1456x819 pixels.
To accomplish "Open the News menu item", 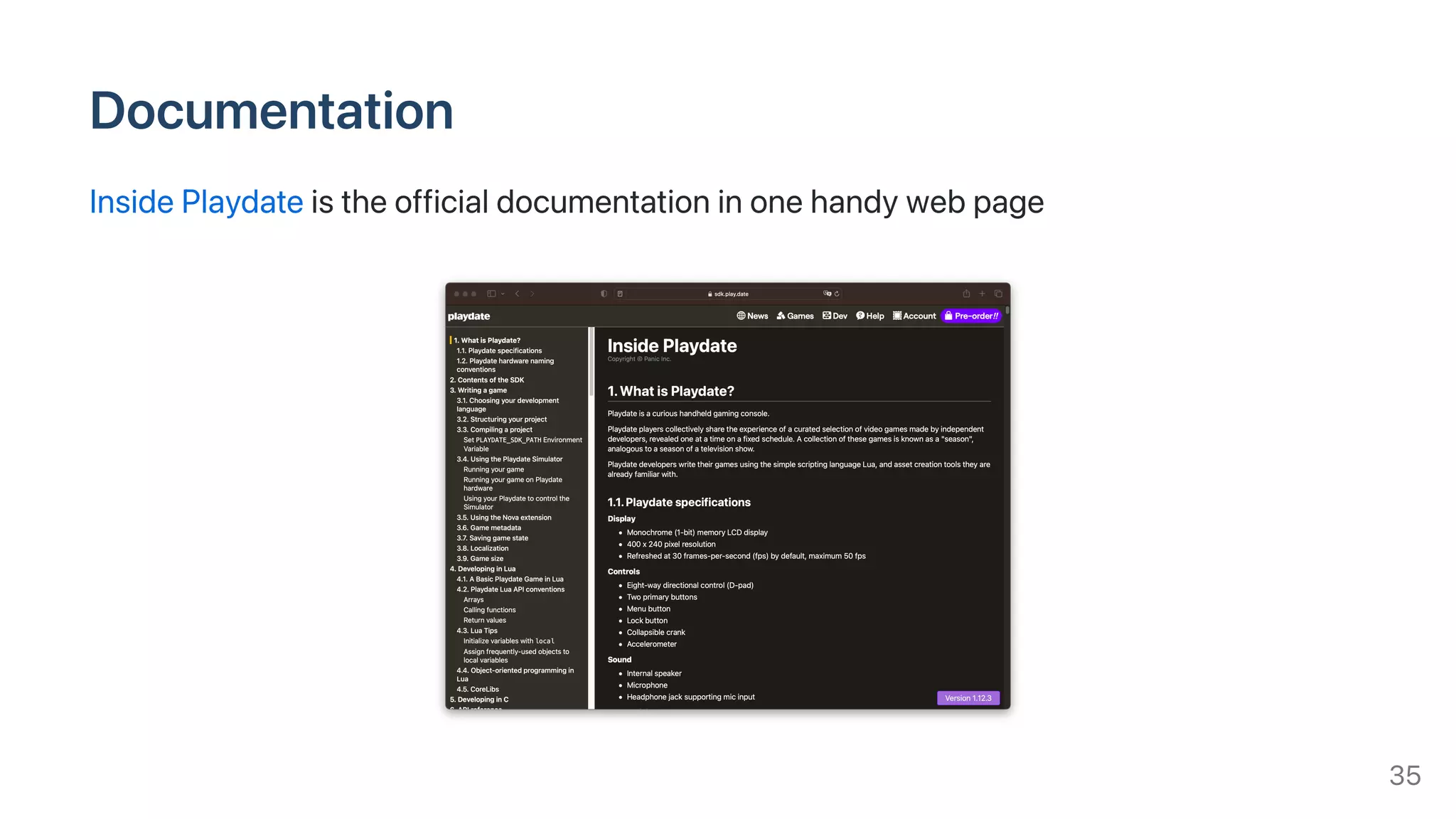I will coord(752,316).
